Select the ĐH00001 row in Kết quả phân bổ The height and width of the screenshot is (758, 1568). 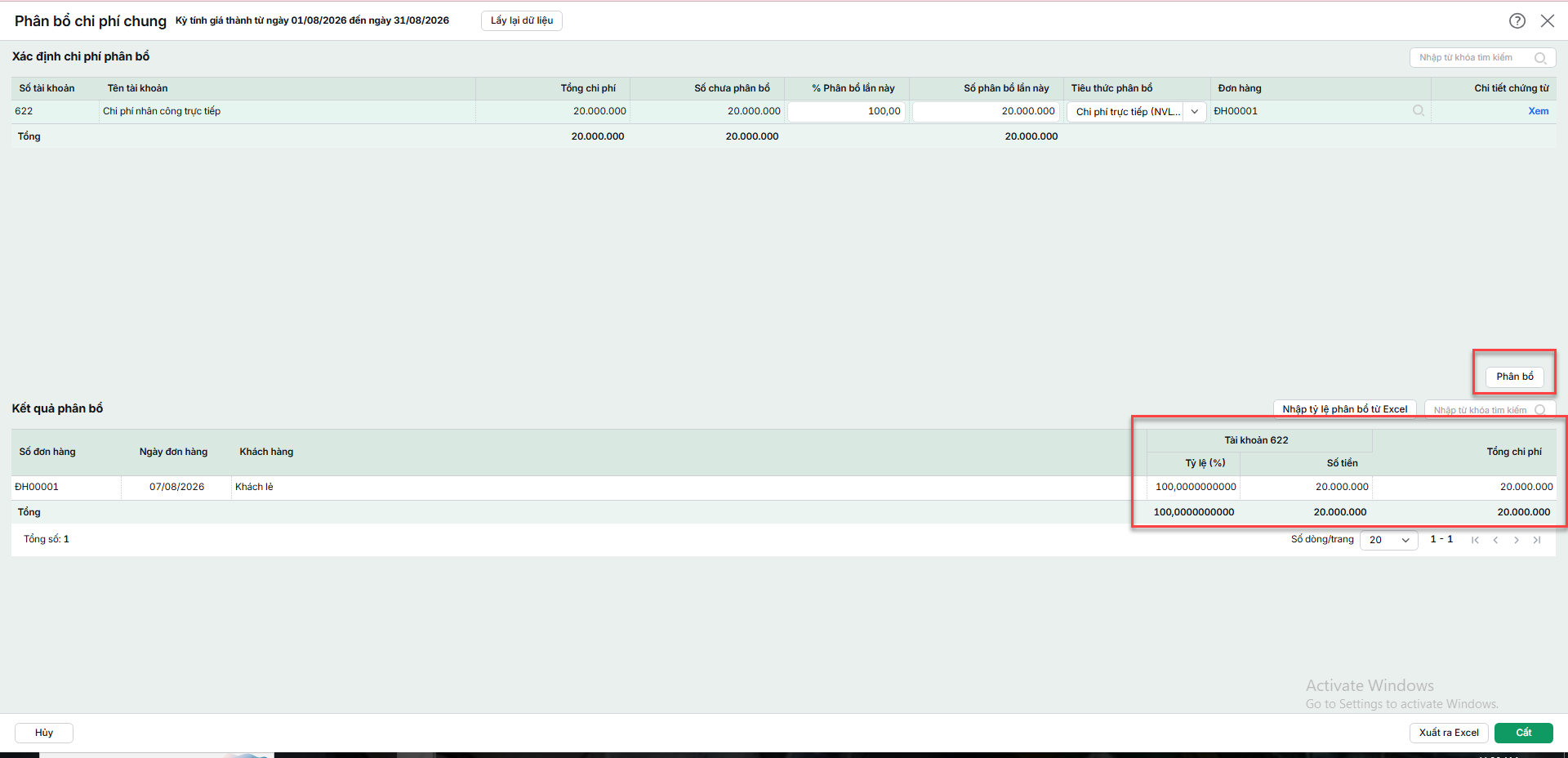(784, 488)
